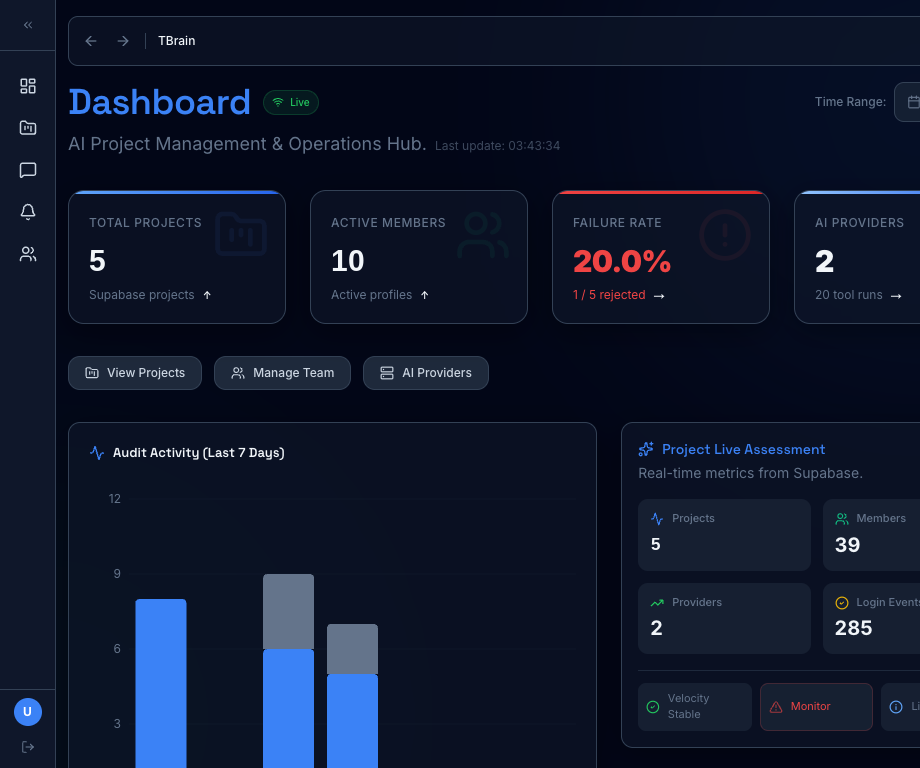This screenshot has width=920, height=768.
Task: Click the Audit Activity (Last 7 Days) heading
Action: coord(198,452)
